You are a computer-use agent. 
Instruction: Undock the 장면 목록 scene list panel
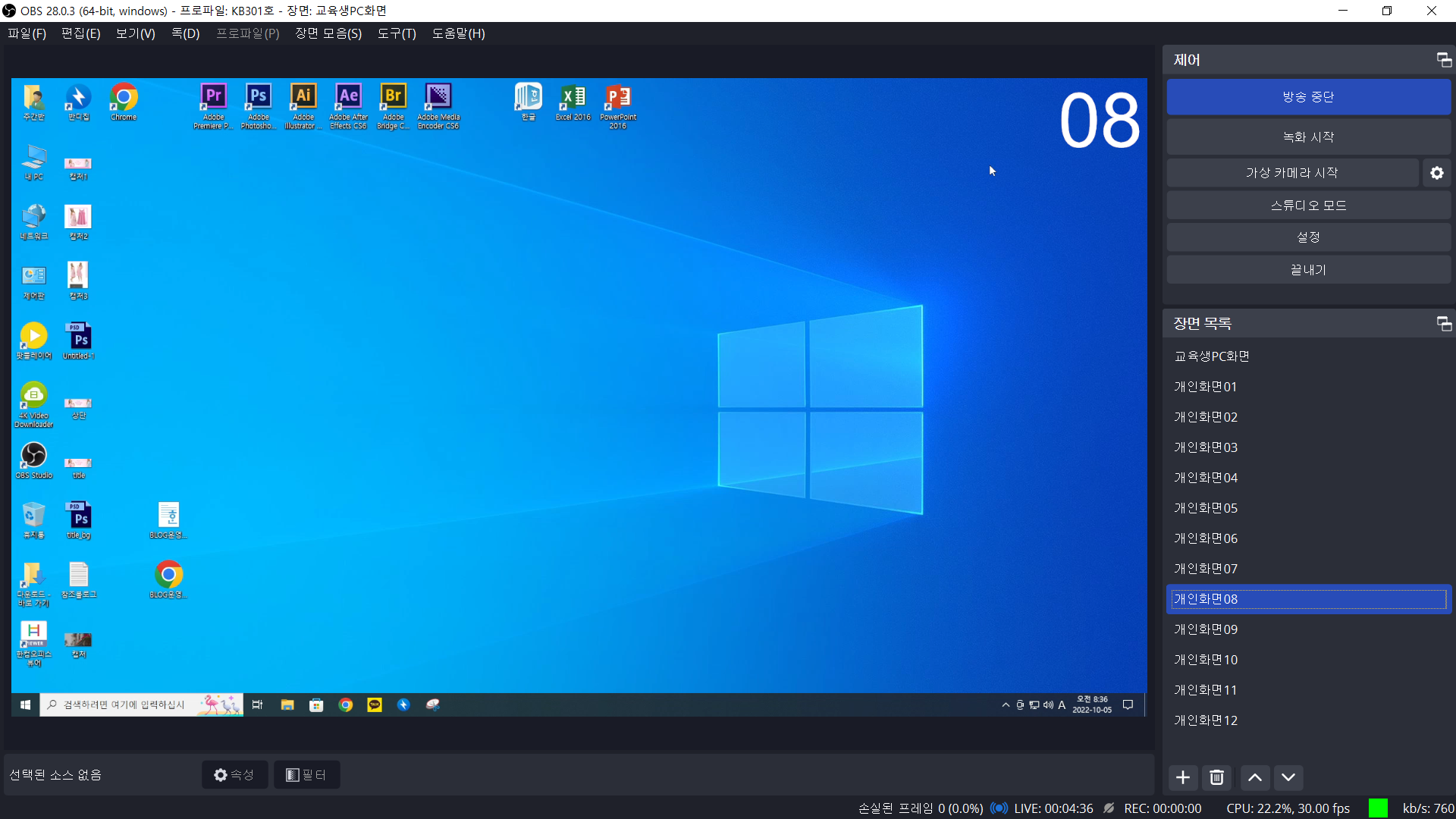click(1444, 324)
